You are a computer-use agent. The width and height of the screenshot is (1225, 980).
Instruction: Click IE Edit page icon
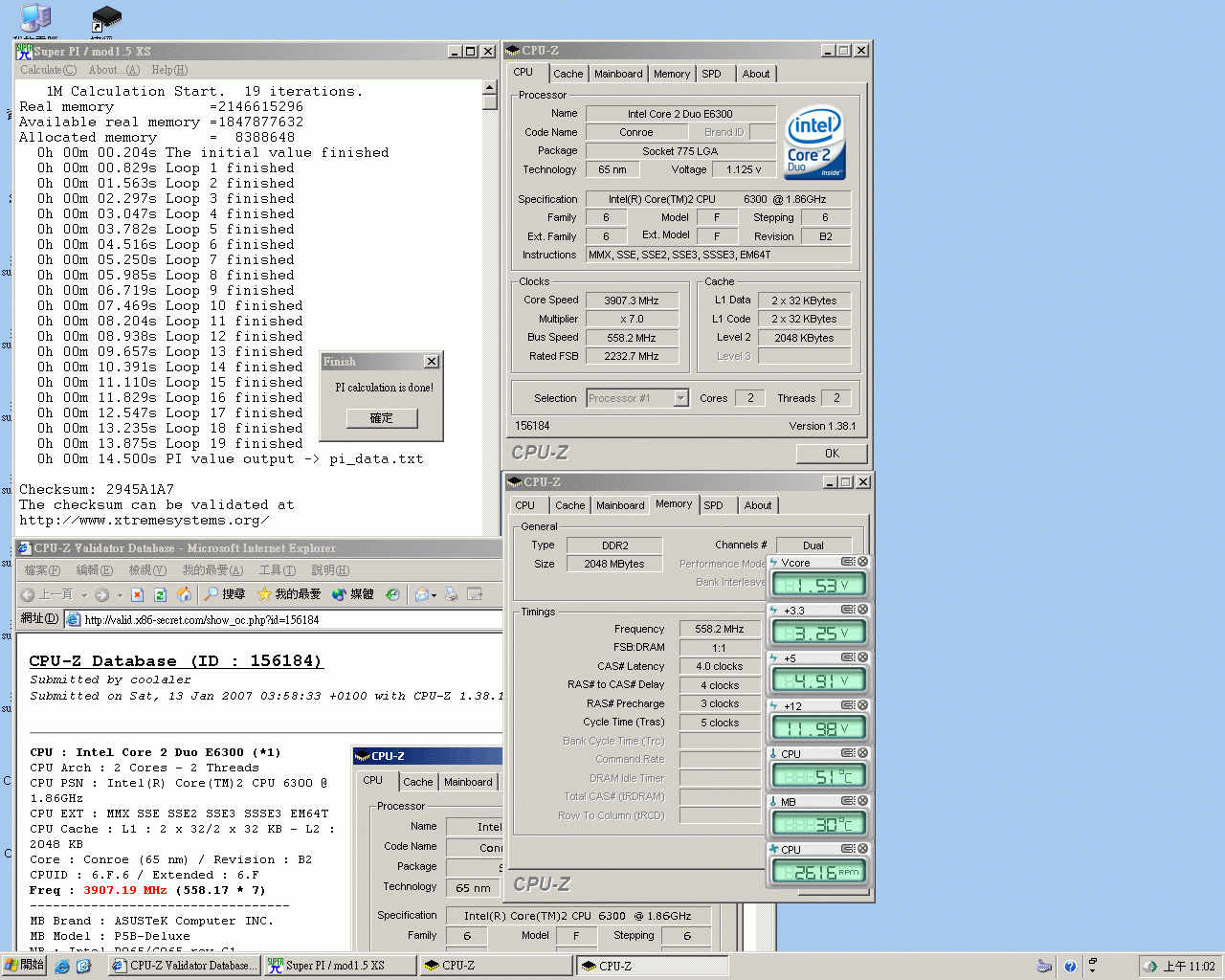[x=474, y=594]
